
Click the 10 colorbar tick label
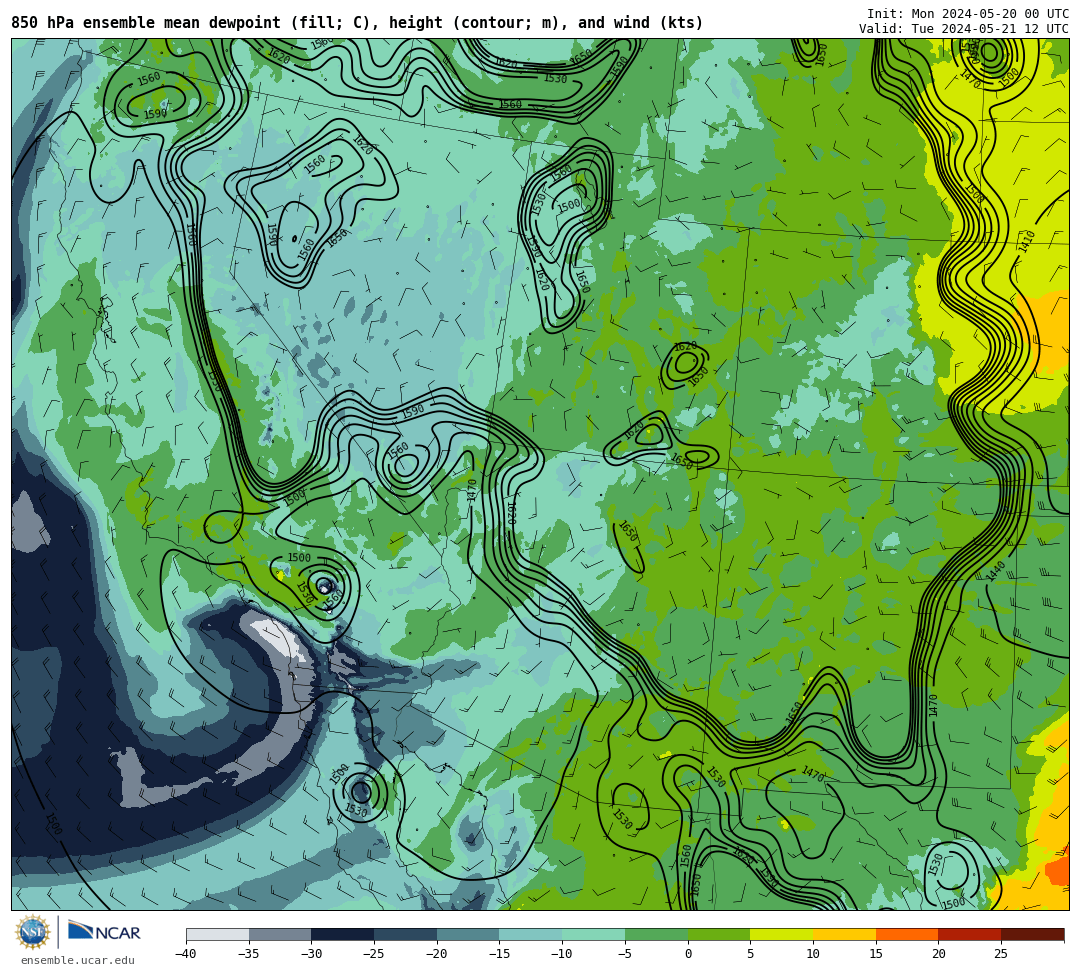(x=813, y=954)
